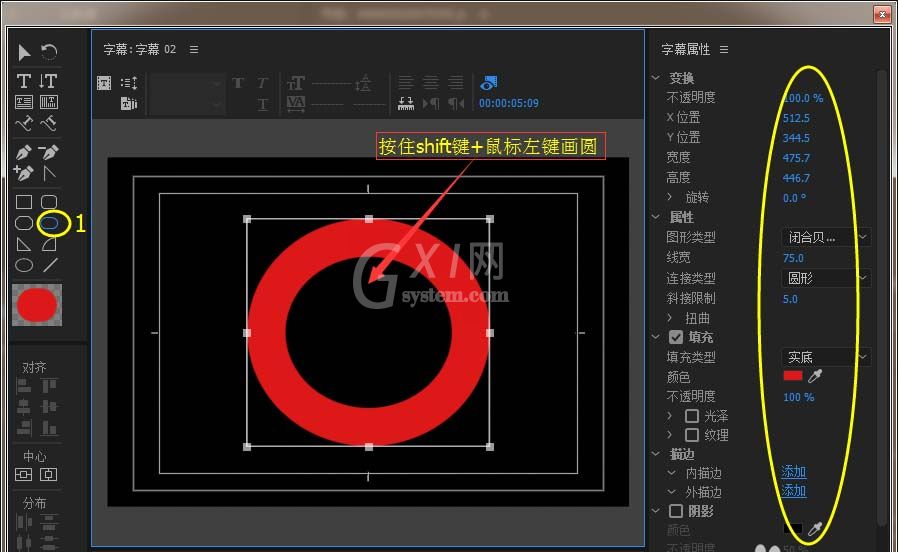Toggle italic text style
Viewport: 898px width, 552px height.
262,84
